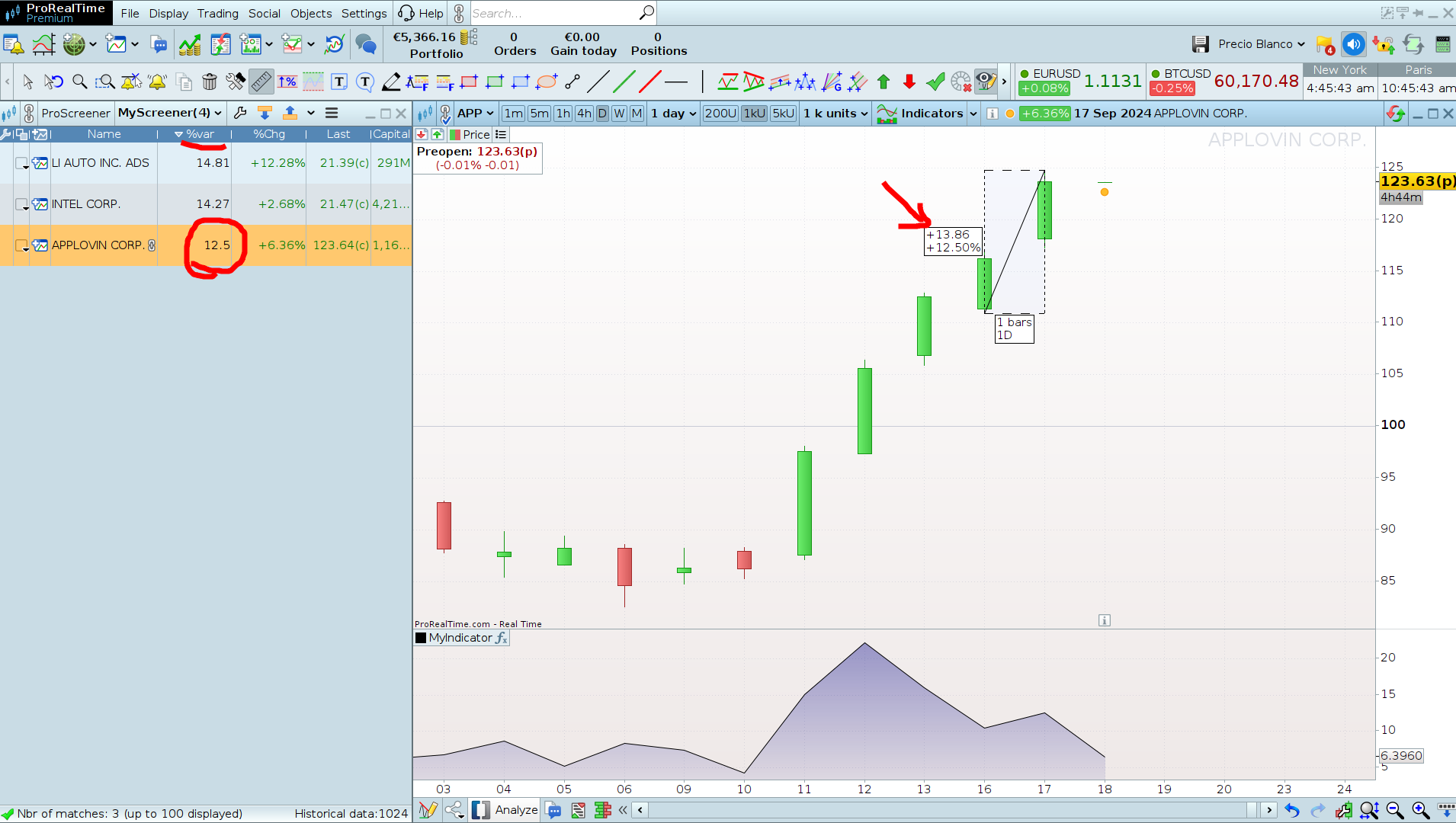This screenshot has height=823, width=1456.
Task: Select the ruler measurement tool
Action: point(261,82)
